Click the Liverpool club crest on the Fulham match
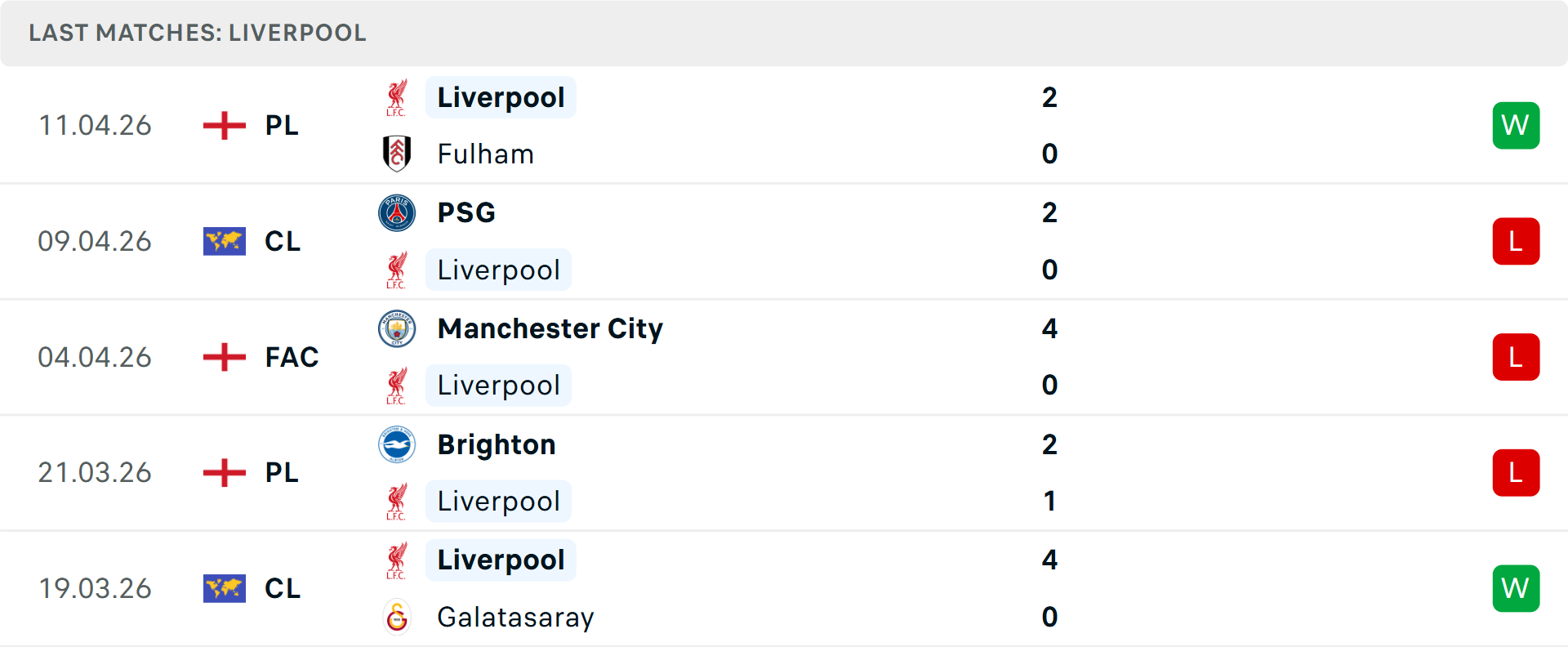The width and height of the screenshot is (1568, 647). (x=397, y=96)
